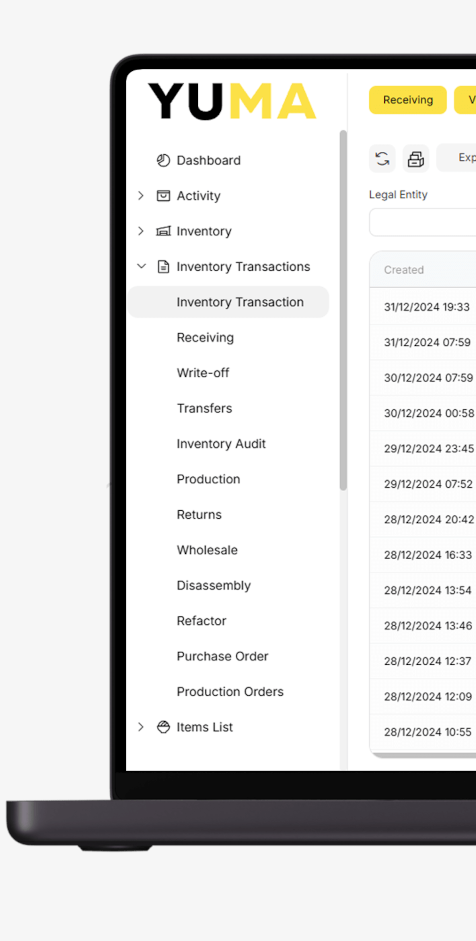Open Production Orders

[x=230, y=691]
